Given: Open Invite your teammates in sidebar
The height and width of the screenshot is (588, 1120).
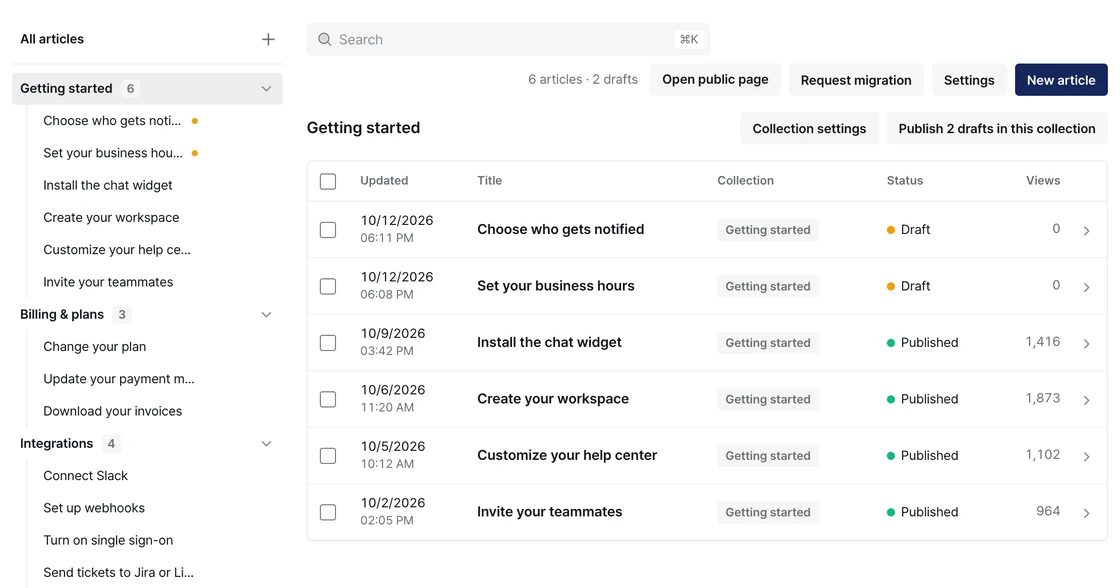Looking at the screenshot, I should click(108, 282).
